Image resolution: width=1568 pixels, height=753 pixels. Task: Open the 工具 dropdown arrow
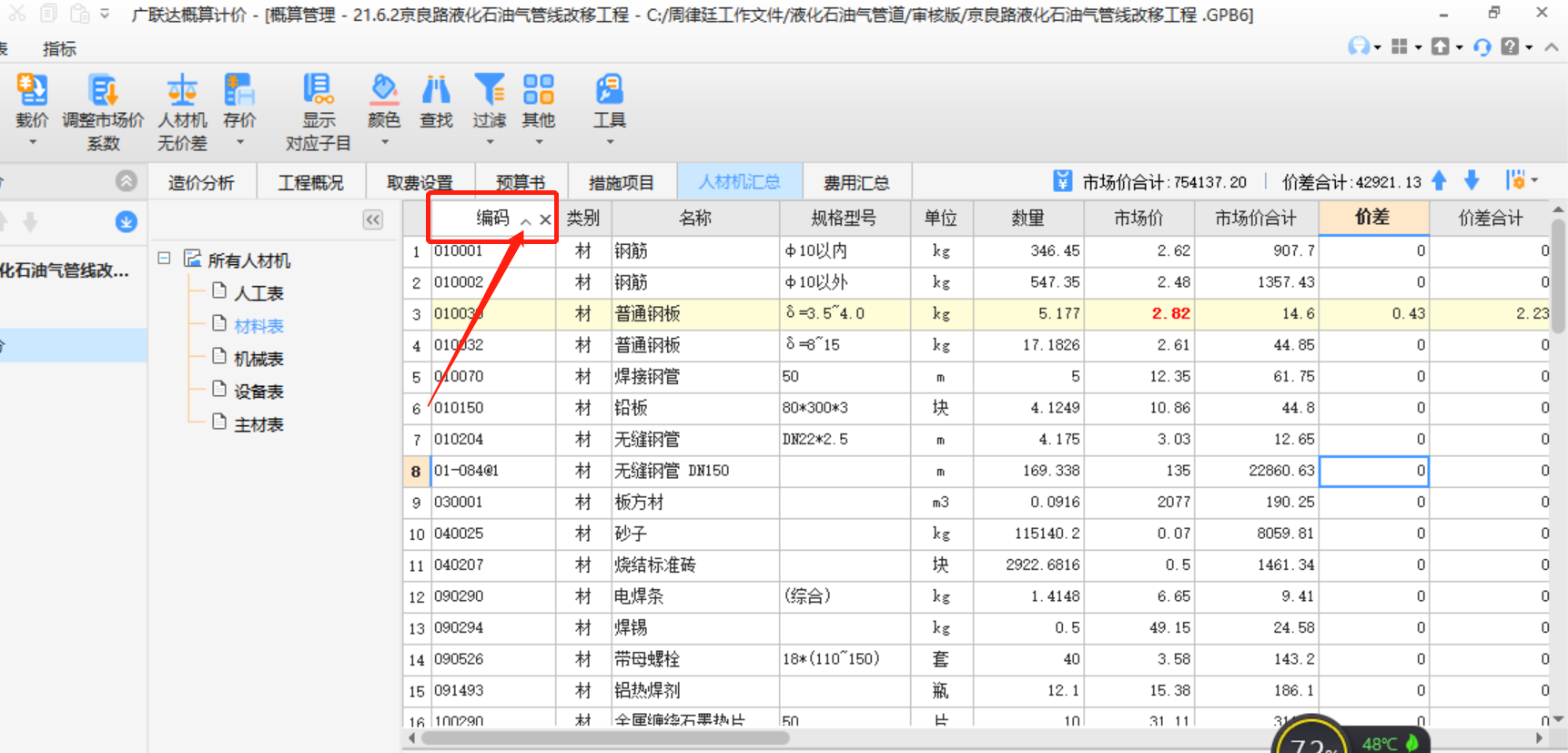click(610, 142)
